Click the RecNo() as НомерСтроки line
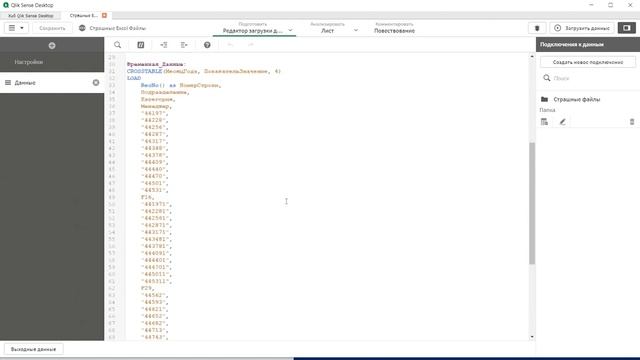Screen dimensions: 640x360 click(181, 85)
